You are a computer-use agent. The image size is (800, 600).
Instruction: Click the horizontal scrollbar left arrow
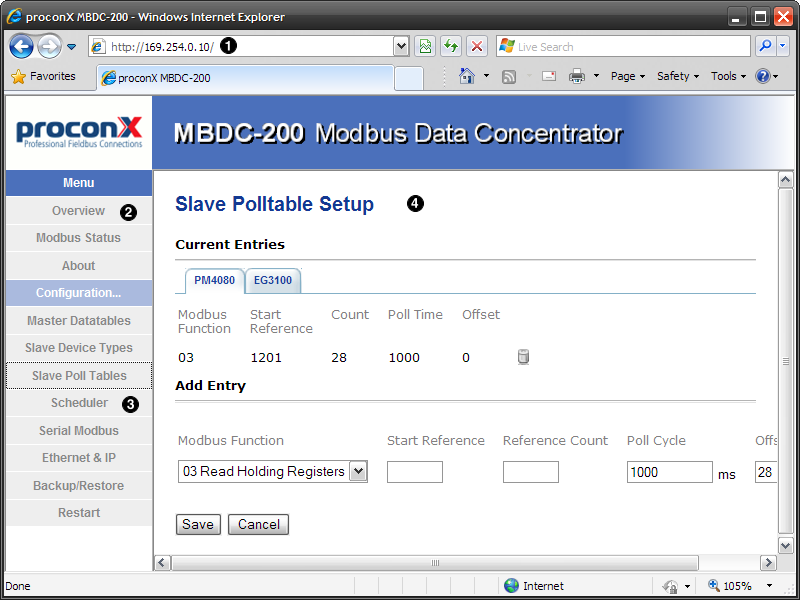162,563
